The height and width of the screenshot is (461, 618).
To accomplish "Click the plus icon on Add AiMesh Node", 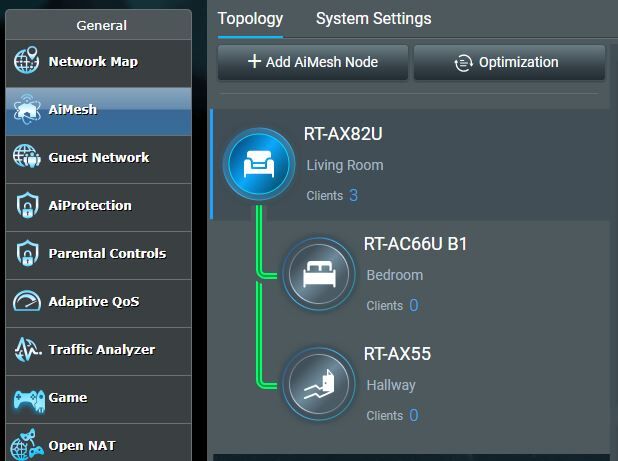I will point(254,61).
